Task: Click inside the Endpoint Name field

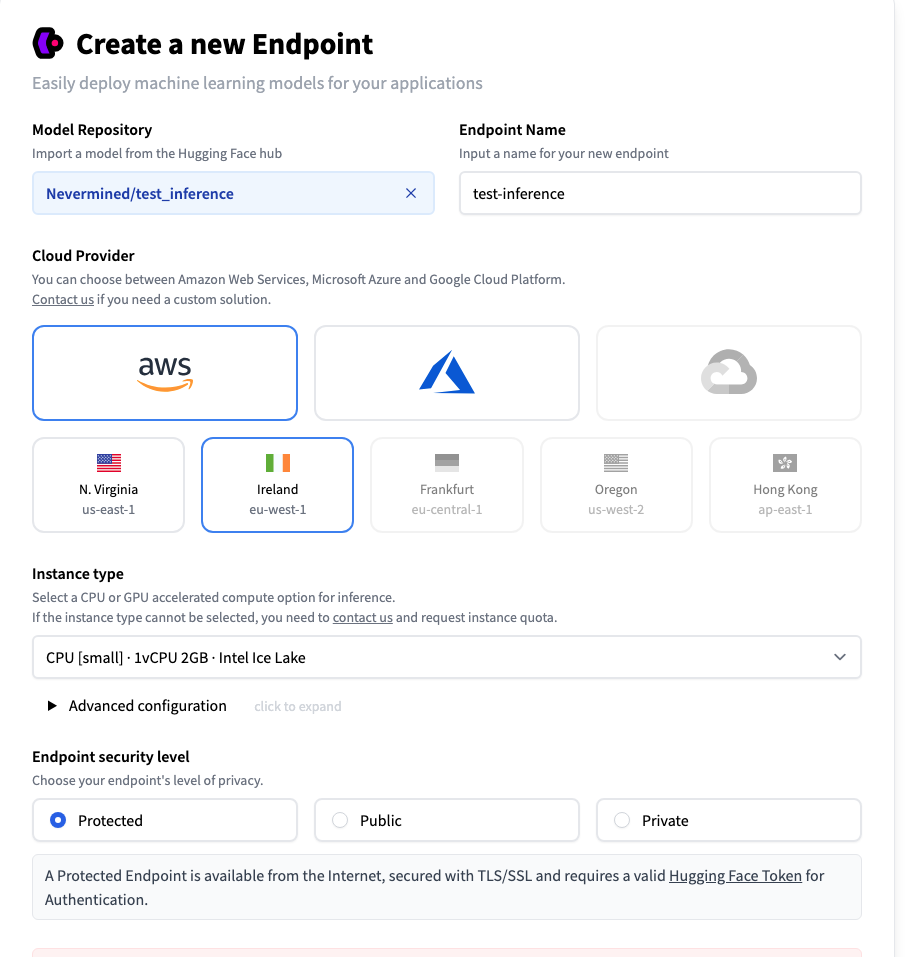Action: pos(660,193)
